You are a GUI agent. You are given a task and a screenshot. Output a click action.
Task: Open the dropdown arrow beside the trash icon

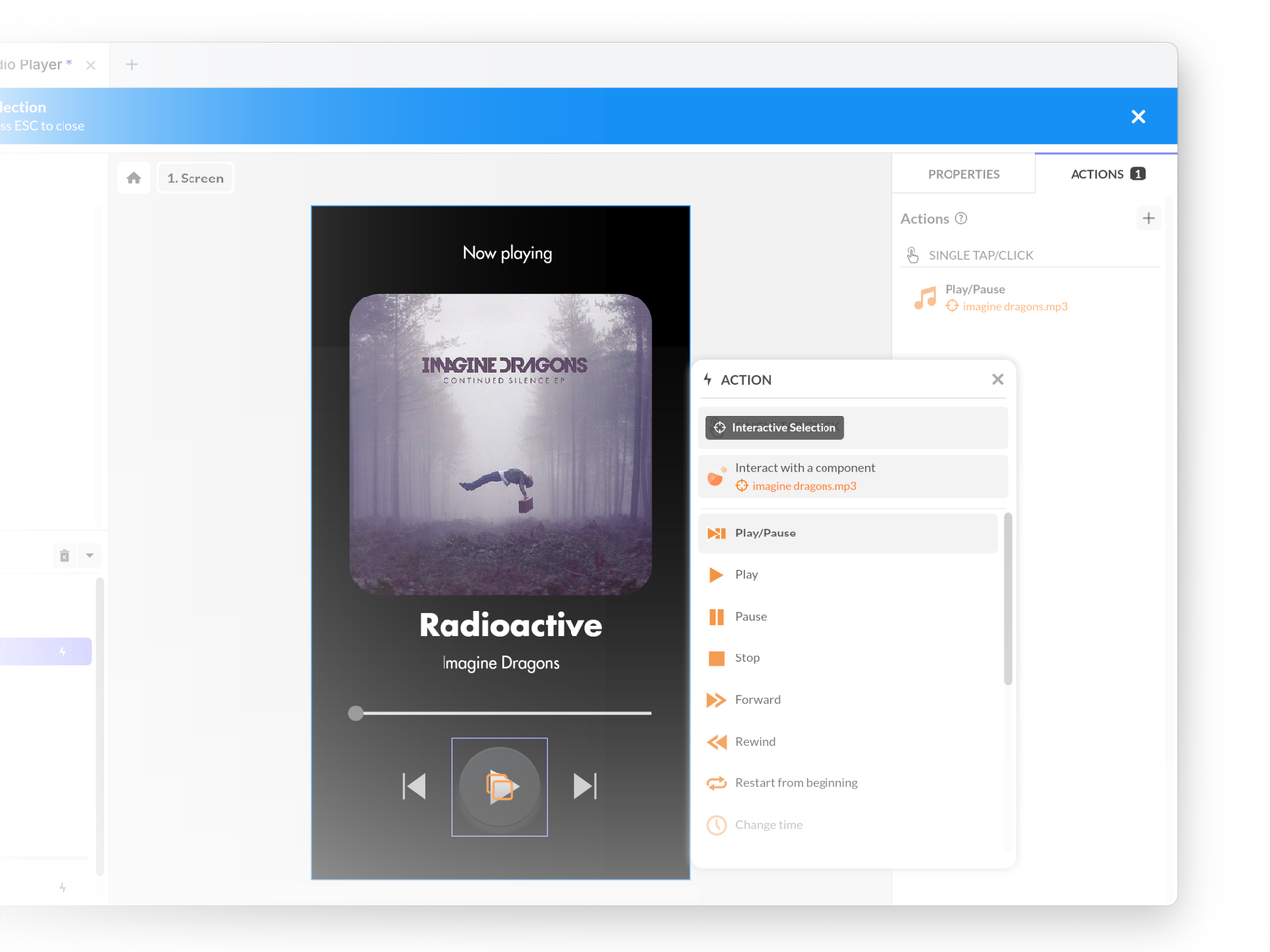pyautogui.click(x=90, y=555)
